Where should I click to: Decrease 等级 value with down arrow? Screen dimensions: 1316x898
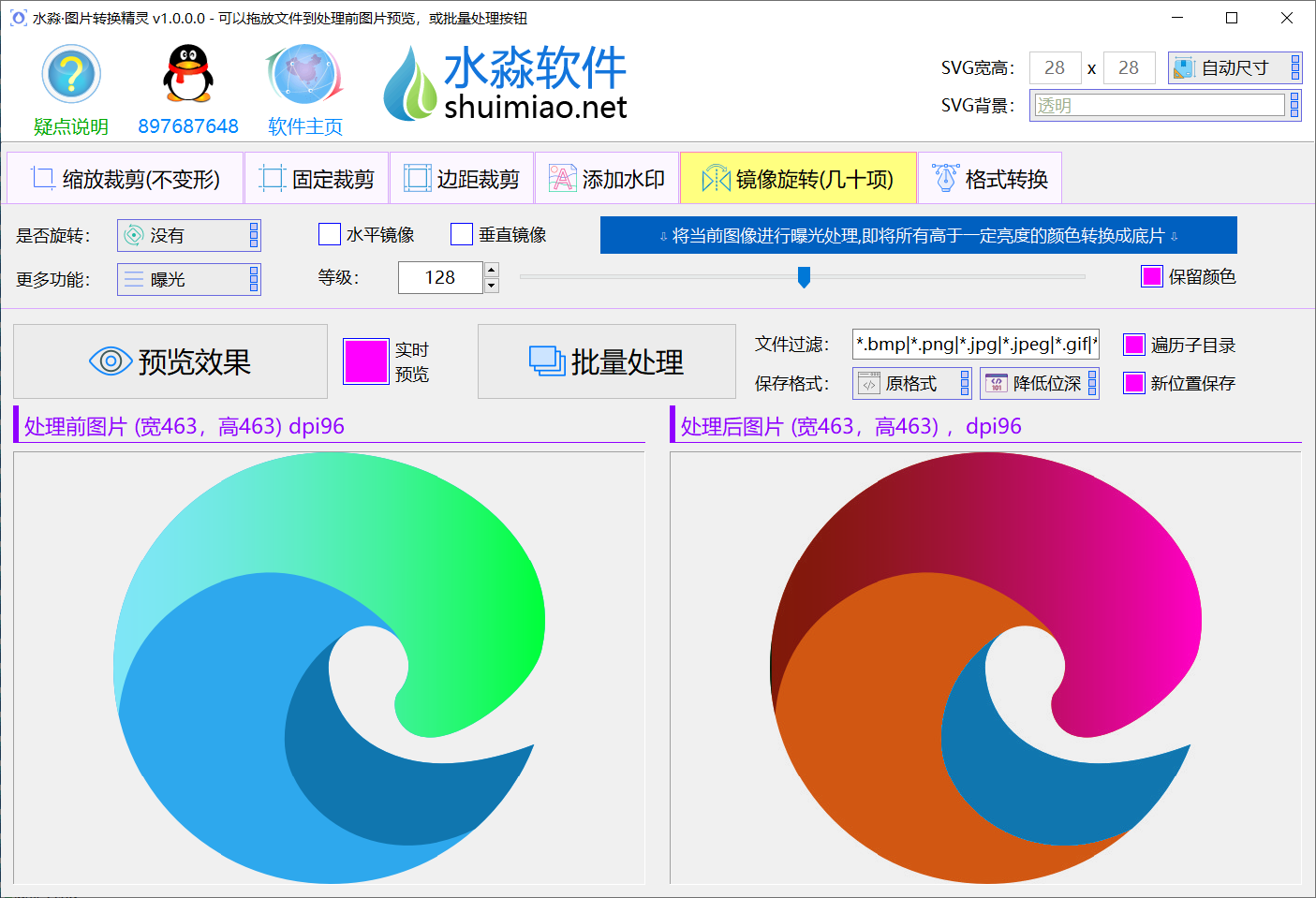click(x=492, y=286)
